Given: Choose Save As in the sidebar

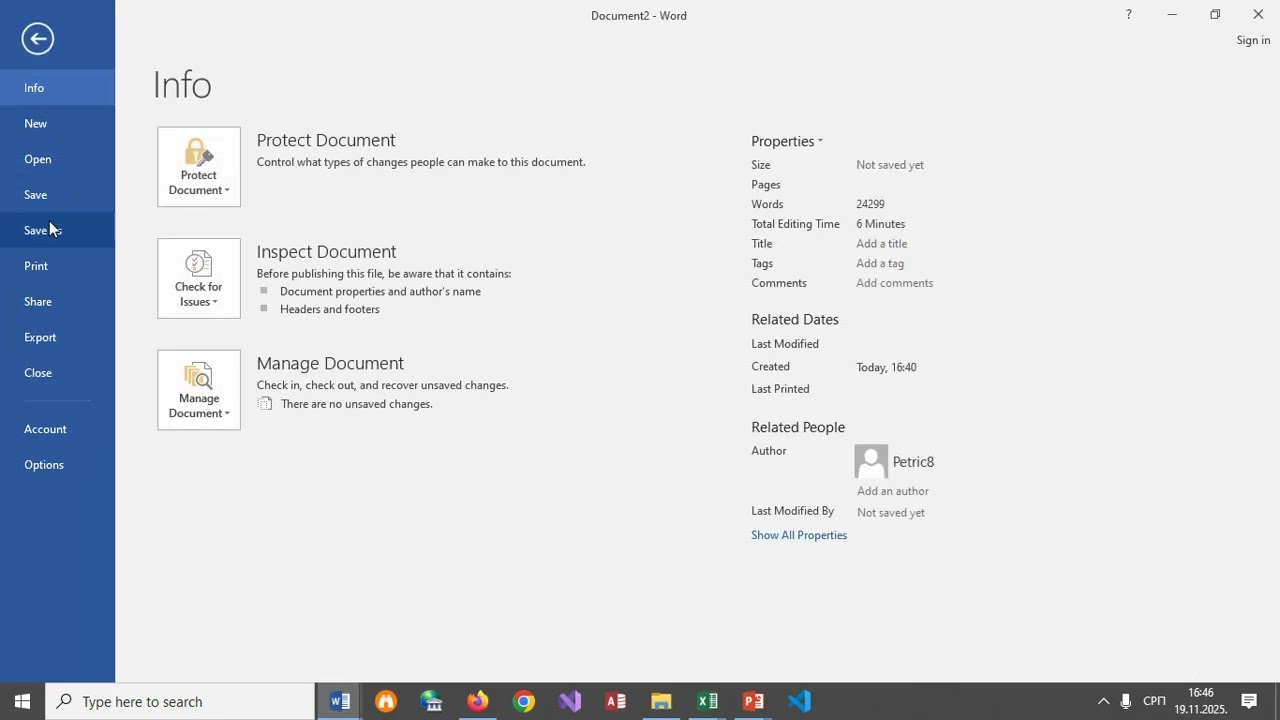Looking at the screenshot, I should tap(57, 231).
